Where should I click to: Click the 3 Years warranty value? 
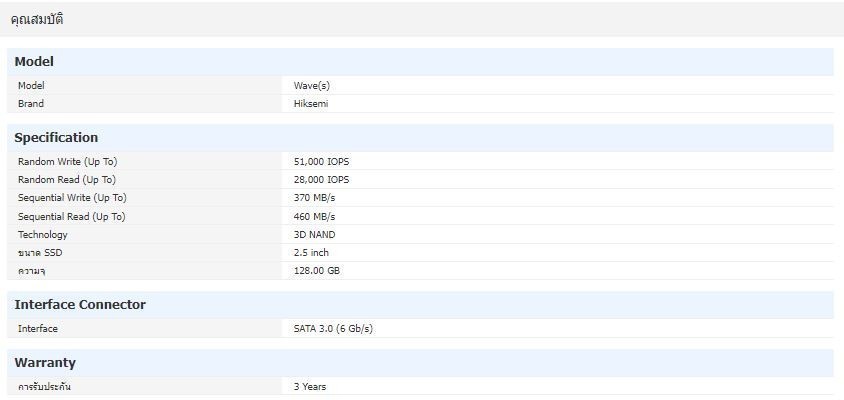click(x=310, y=387)
